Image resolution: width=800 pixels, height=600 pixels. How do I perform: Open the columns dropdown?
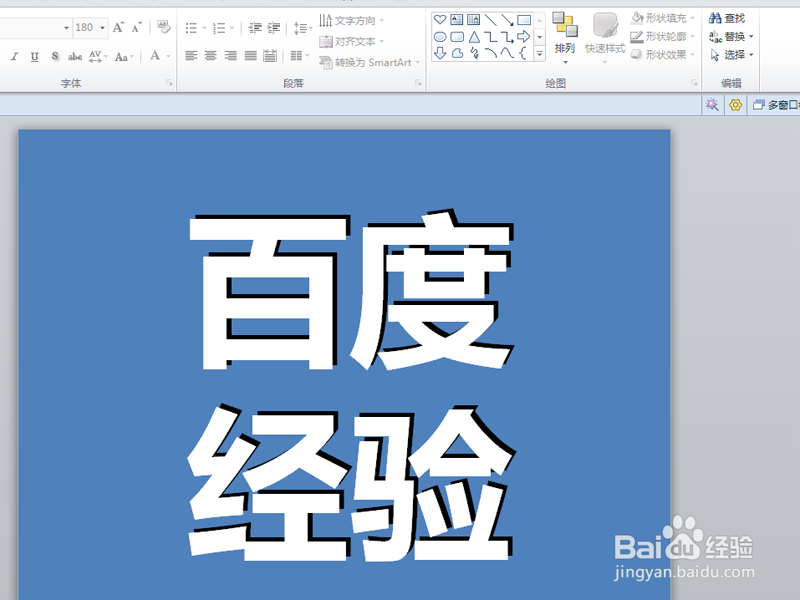pyautogui.click(x=299, y=56)
